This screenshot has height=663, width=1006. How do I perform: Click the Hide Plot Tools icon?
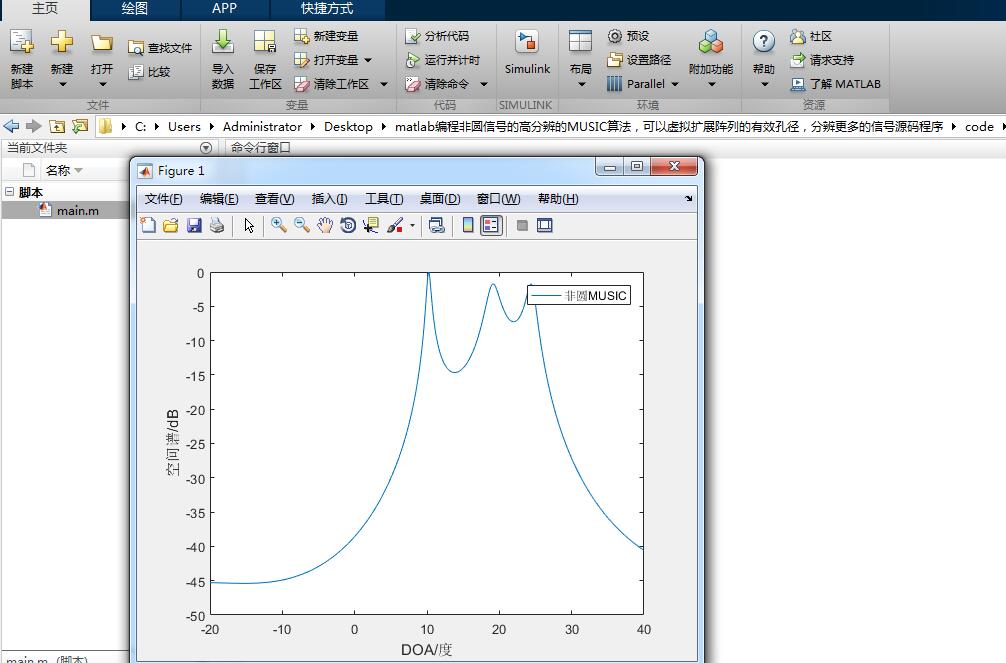pyautogui.click(x=522, y=225)
